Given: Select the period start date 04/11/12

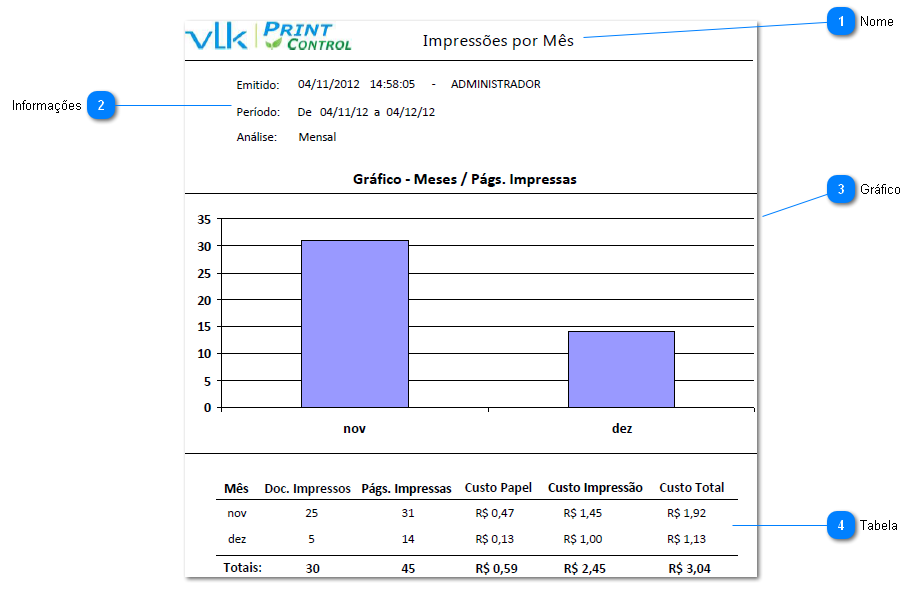Looking at the screenshot, I should click(344, 112).
